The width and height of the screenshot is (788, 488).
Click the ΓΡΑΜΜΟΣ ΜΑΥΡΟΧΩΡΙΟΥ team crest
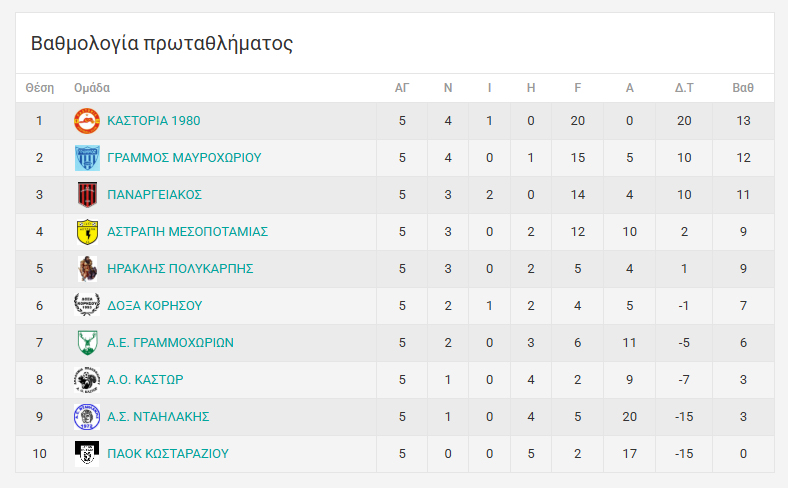coord(87,158)
